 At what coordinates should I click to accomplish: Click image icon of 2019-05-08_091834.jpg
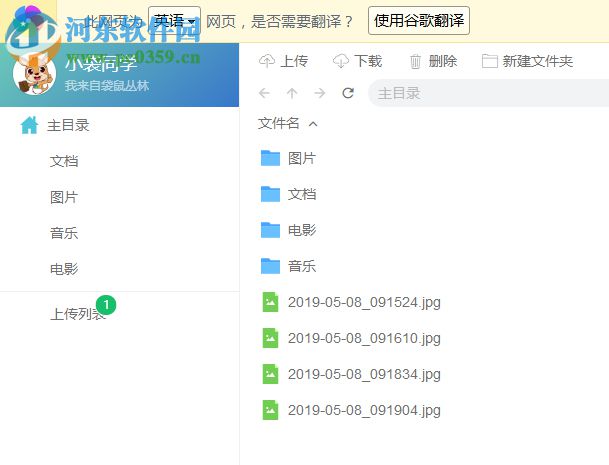coord(270,374)
